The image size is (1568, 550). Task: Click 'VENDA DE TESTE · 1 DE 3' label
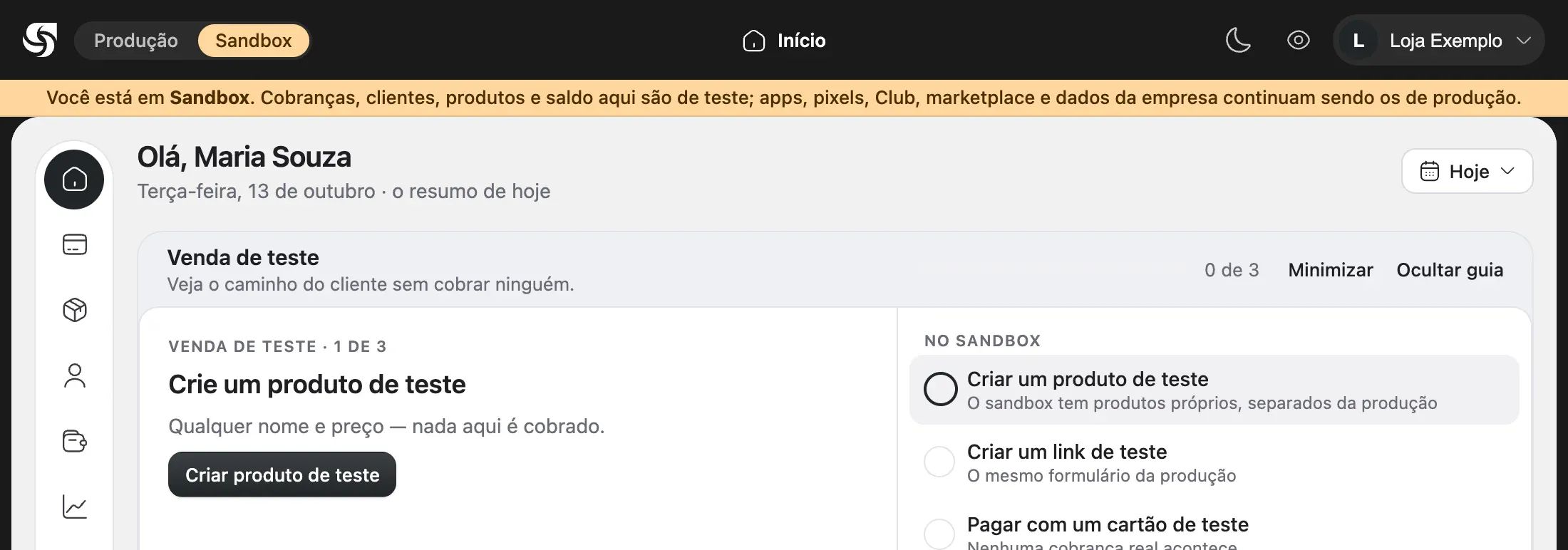tap(277, 346)
